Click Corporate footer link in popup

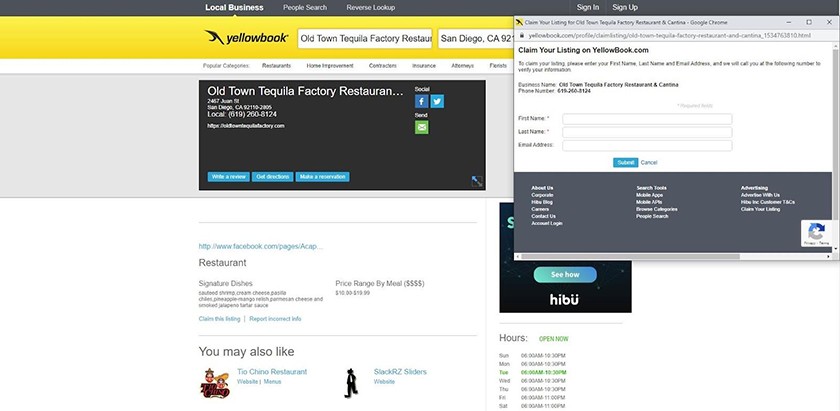[542, 195]
